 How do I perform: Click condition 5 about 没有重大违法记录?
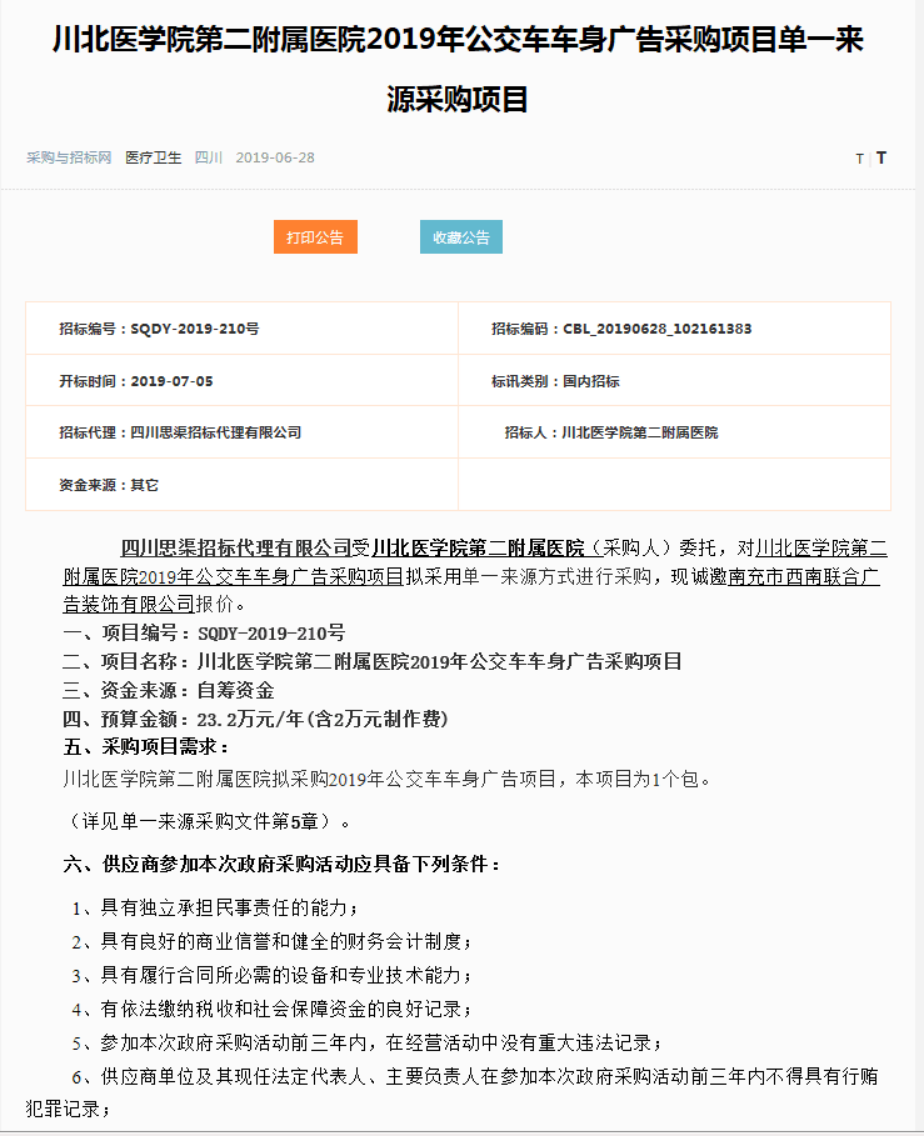366,1043
